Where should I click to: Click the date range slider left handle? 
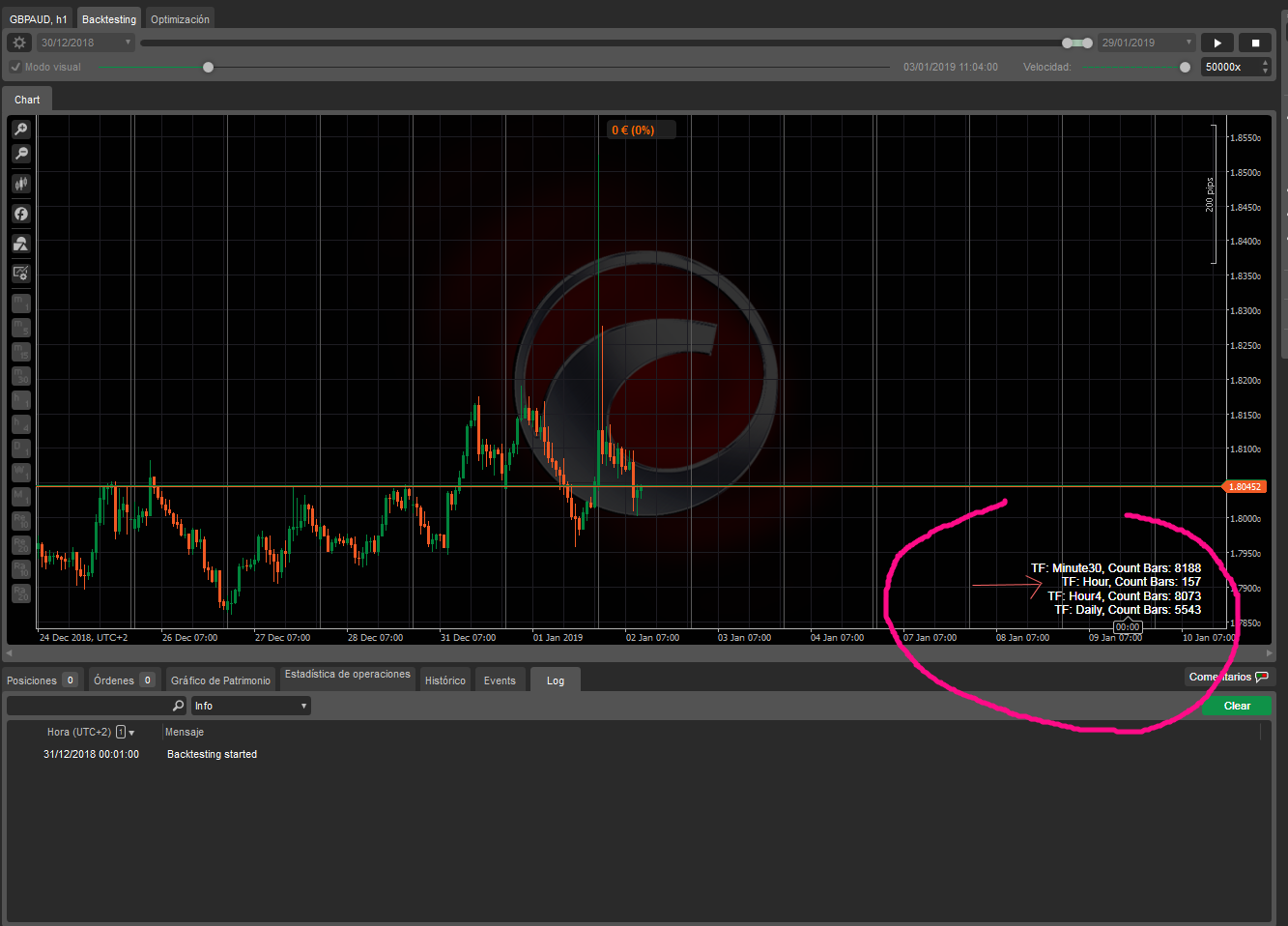pos(1068,43)
